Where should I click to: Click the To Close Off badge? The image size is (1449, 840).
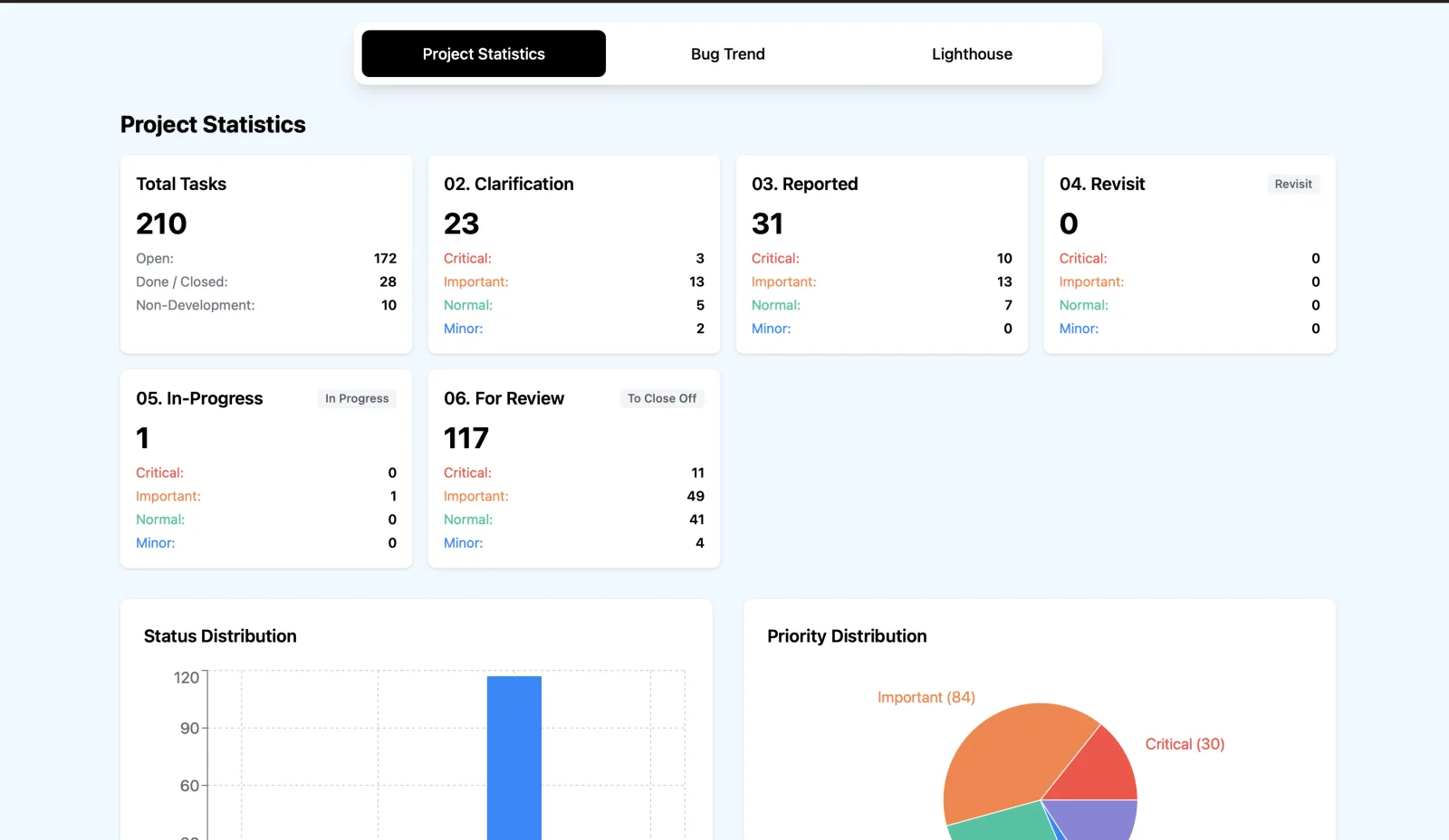(662, 398)
